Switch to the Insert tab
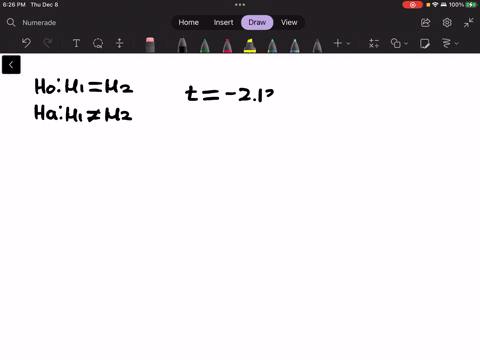 tap(223, 22)
